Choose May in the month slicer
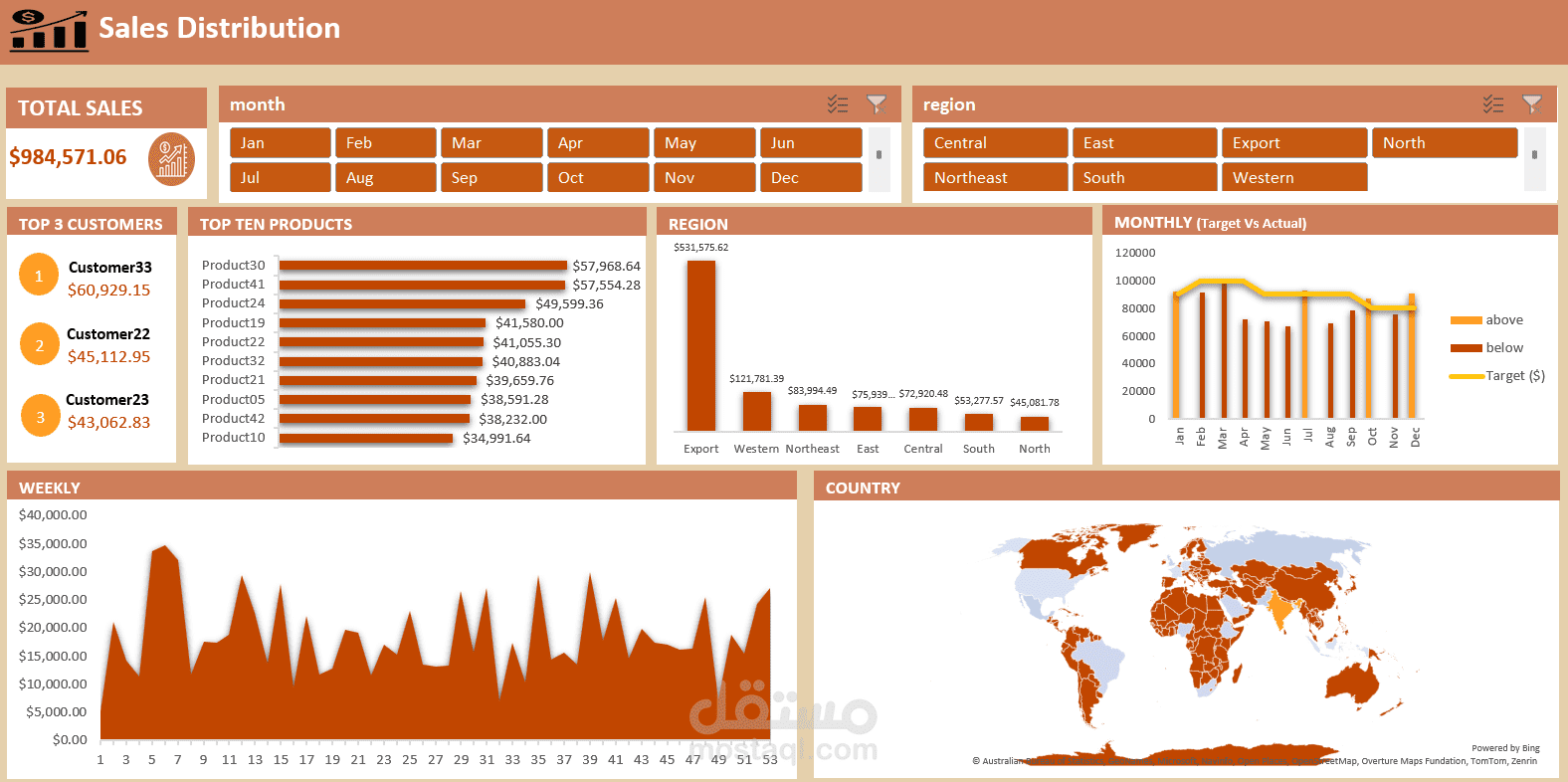The width and height of the screenshot is (1568, 782). click(x=704, y=142)
